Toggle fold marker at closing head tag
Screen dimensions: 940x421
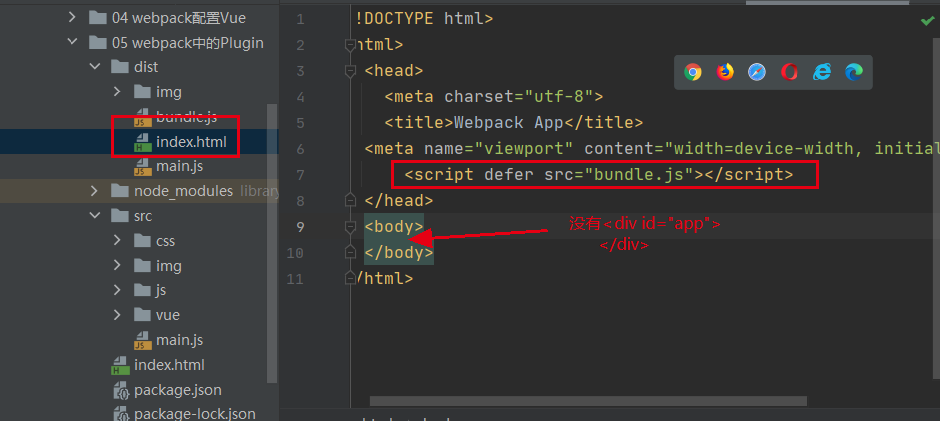pyautogui.click(x=350, y=200)
